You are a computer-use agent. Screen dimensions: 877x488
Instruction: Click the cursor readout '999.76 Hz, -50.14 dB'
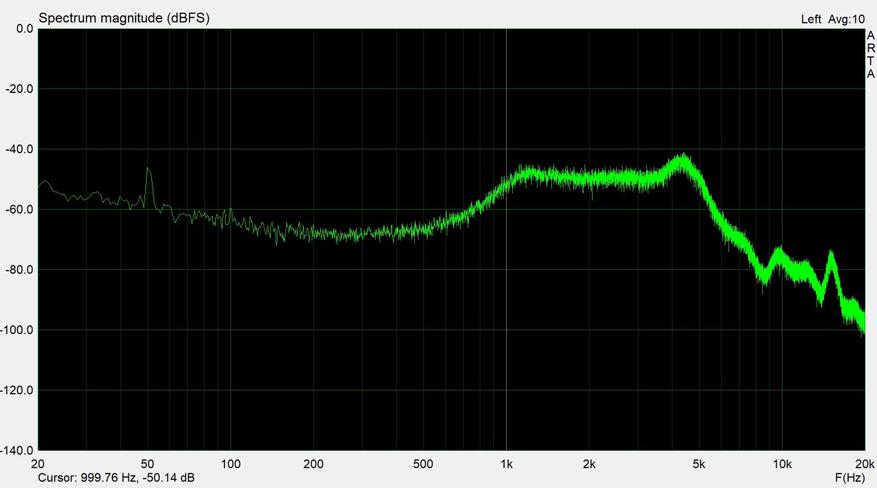pyautogui.click(x=138, y=478)
